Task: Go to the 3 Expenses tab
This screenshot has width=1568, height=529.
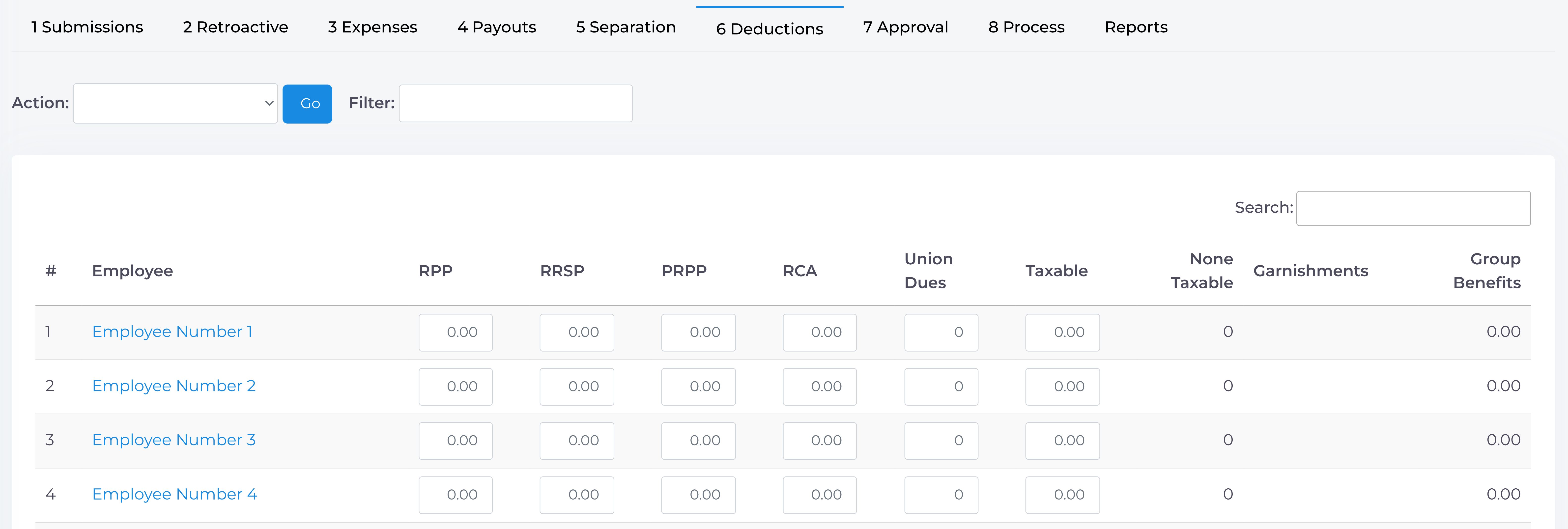Action: pyautogui.click(x=372, y=28)
